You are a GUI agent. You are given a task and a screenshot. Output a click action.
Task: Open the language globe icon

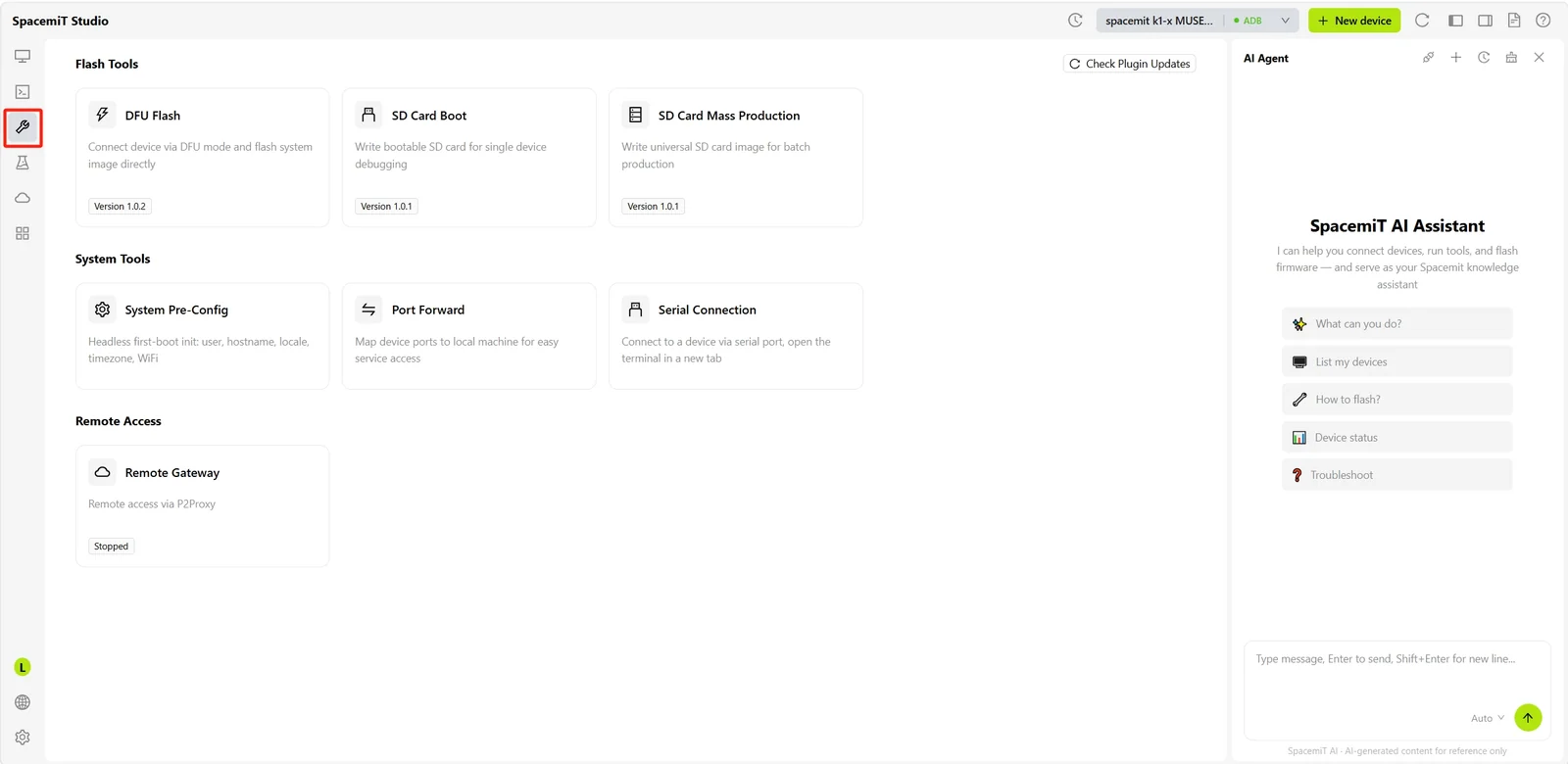[x=23, y=702]
